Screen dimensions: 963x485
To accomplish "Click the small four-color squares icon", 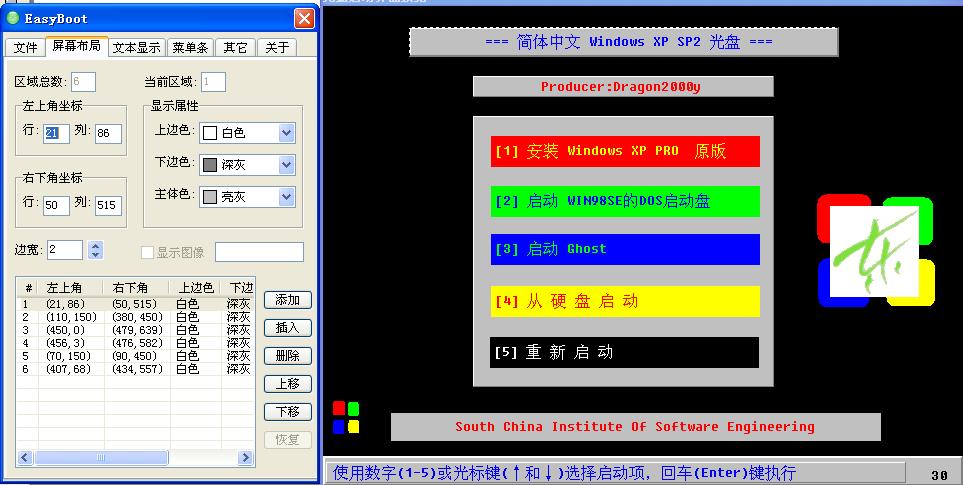I will tap(346, 417).
